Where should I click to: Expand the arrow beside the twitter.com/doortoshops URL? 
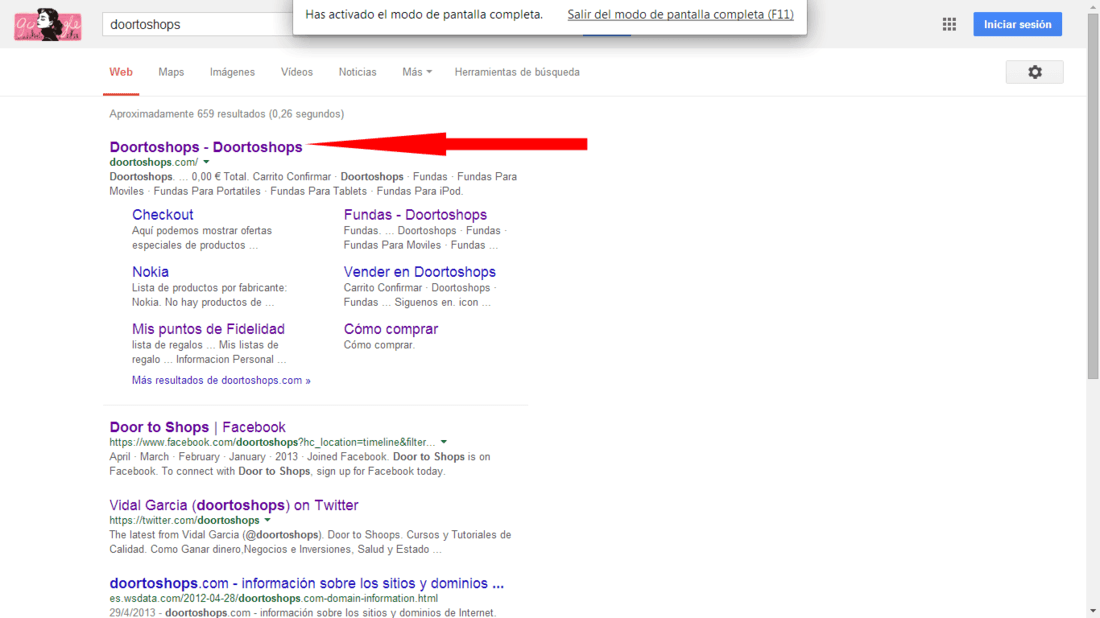[x=267, y=520]
